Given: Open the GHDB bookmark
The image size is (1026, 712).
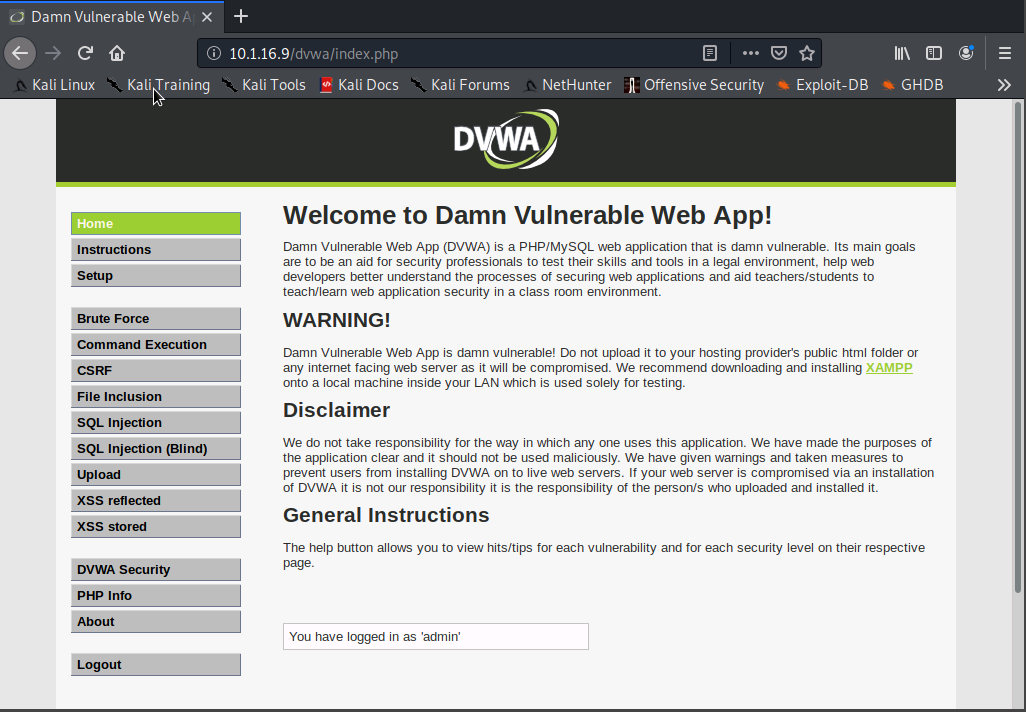Looking at the screenshot, I should (912, 85).
